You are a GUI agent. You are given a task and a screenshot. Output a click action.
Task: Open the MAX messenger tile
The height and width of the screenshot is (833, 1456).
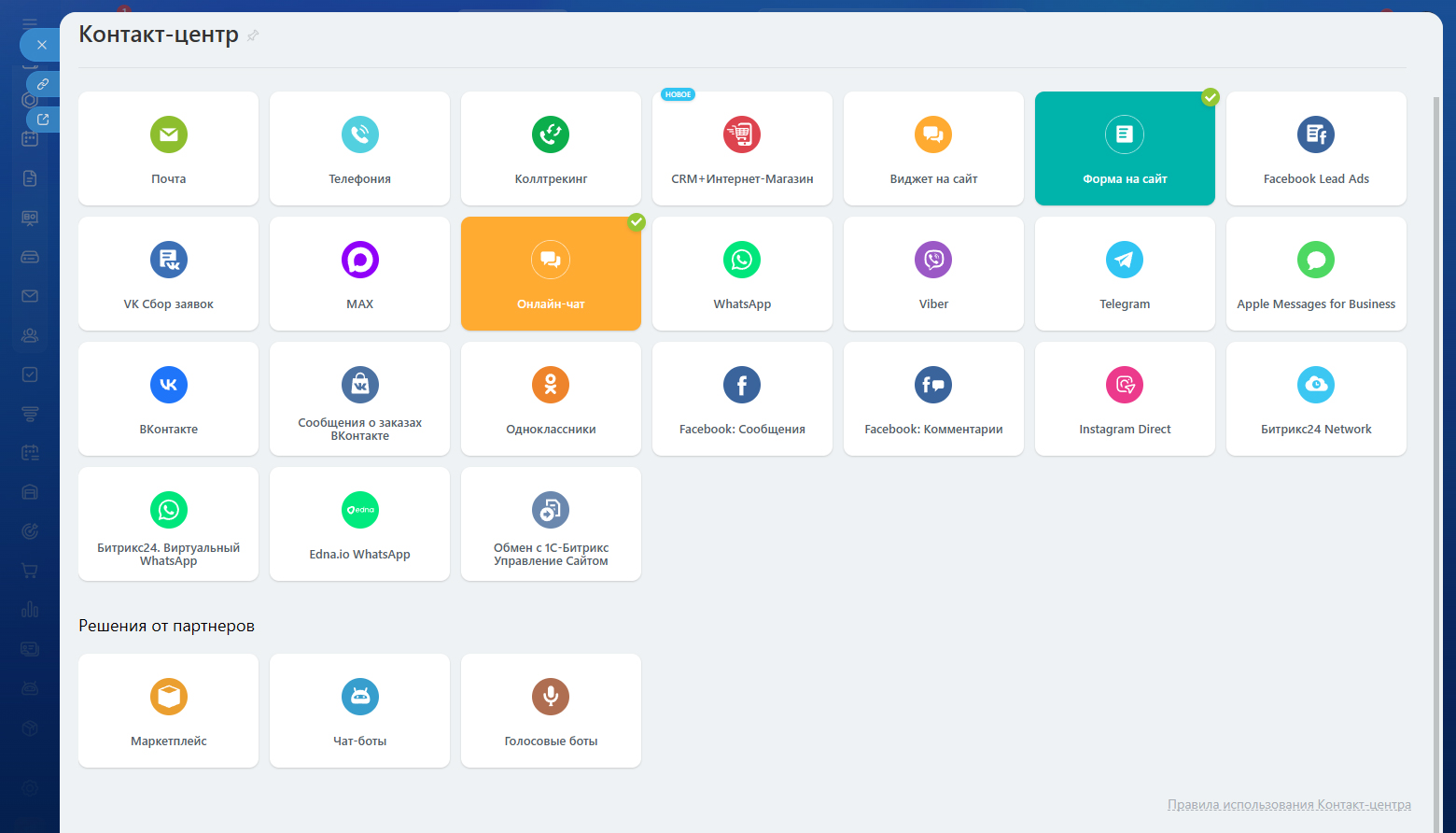[x=359, y=274]
